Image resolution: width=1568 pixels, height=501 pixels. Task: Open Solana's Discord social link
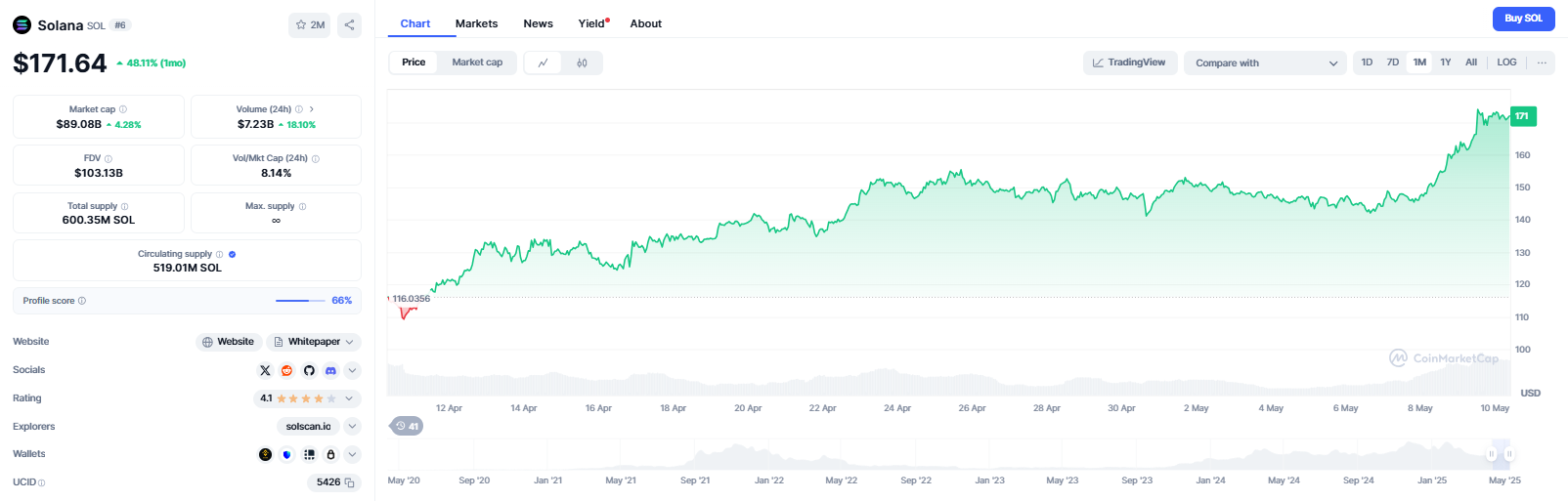(x=330, y=371)
